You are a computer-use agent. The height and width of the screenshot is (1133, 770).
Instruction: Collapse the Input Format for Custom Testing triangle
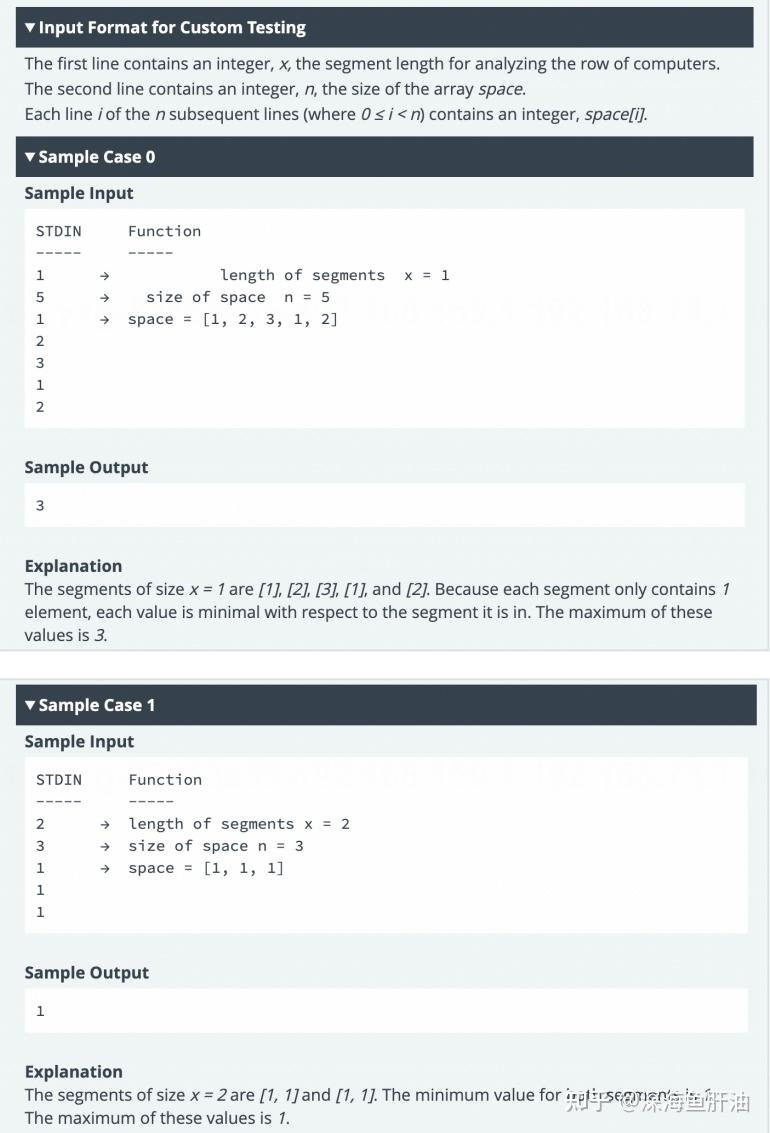tap(30, 27)
